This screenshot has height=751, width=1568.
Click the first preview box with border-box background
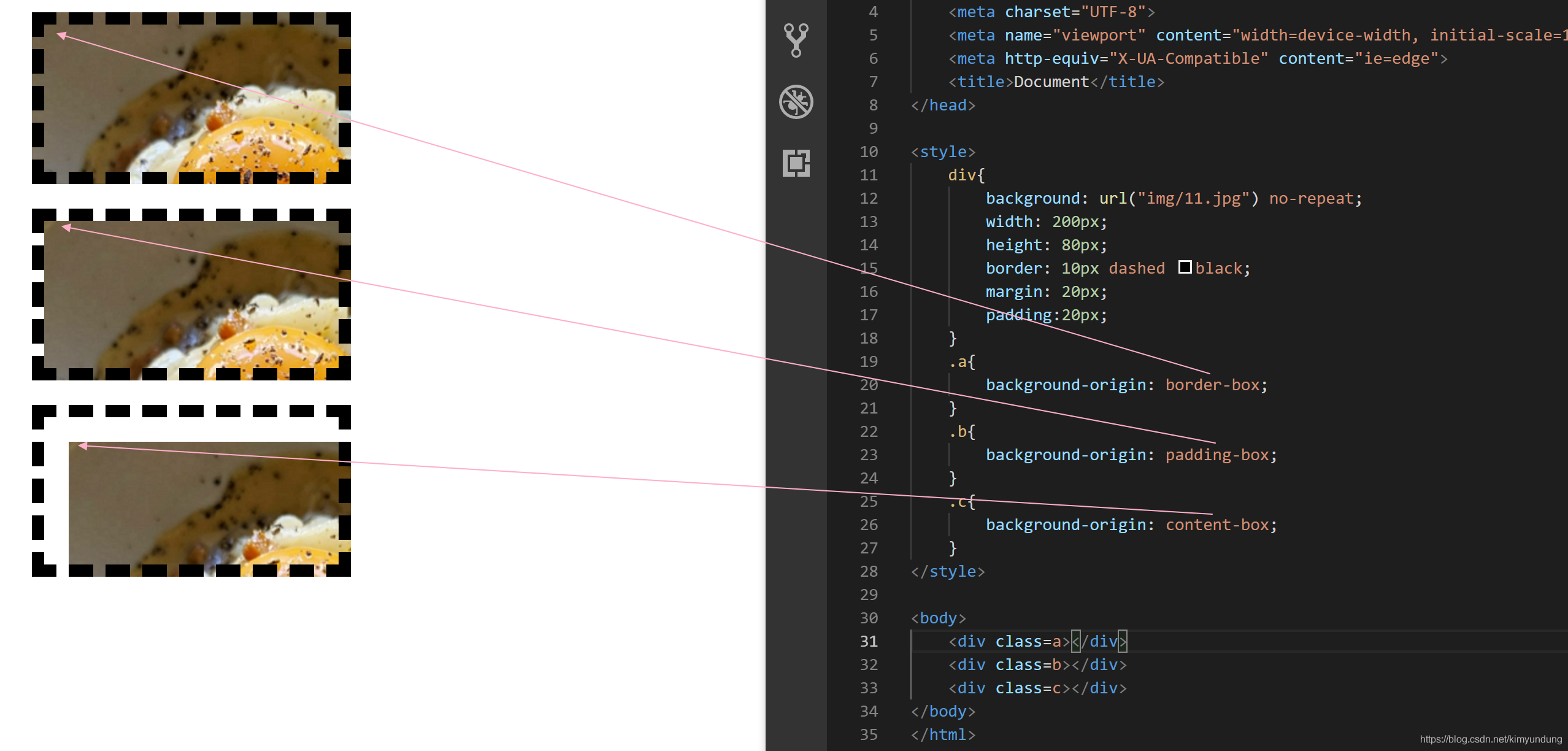coord(191,98)
